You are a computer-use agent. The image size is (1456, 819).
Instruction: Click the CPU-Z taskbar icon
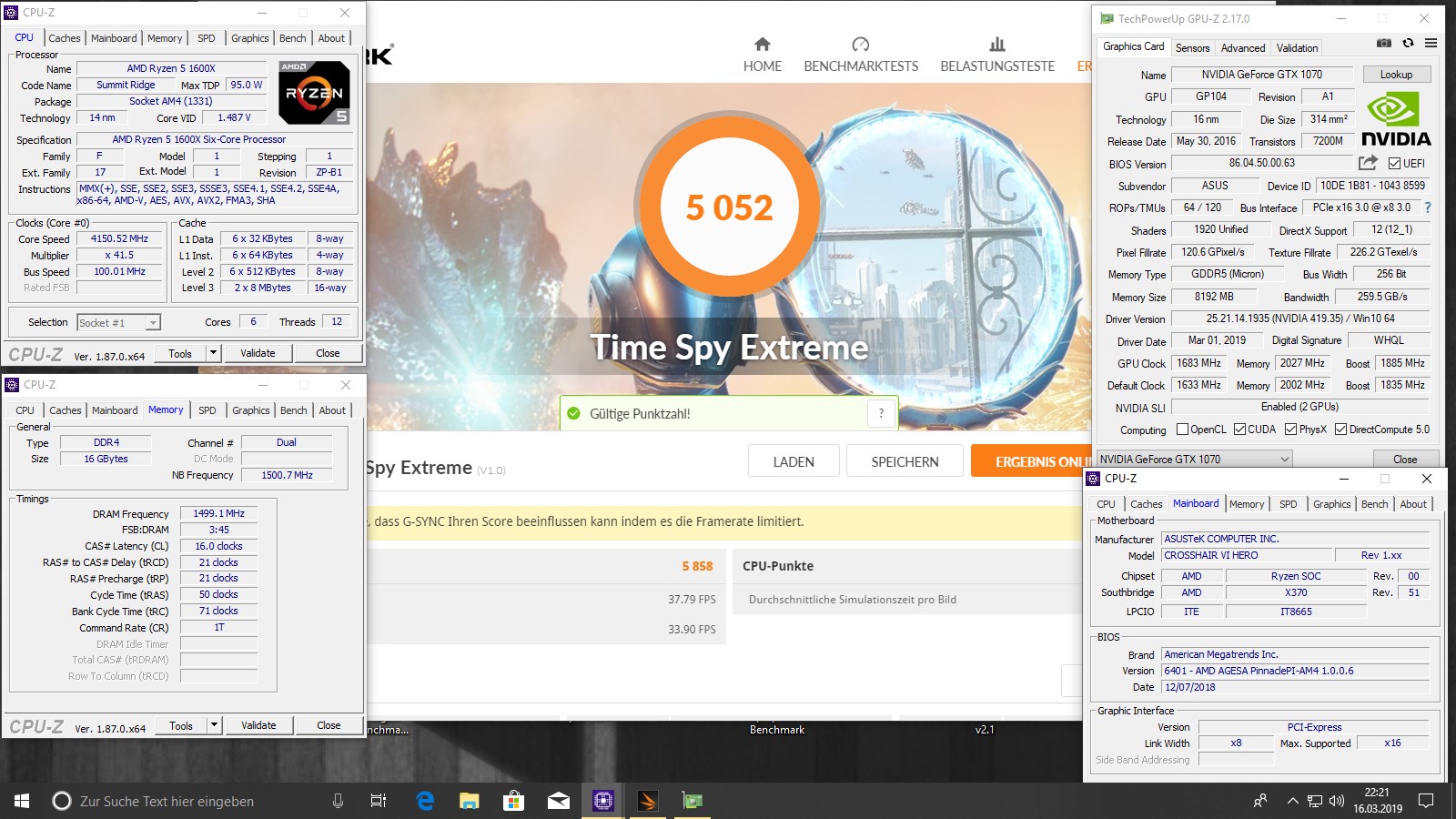[602, 801]
